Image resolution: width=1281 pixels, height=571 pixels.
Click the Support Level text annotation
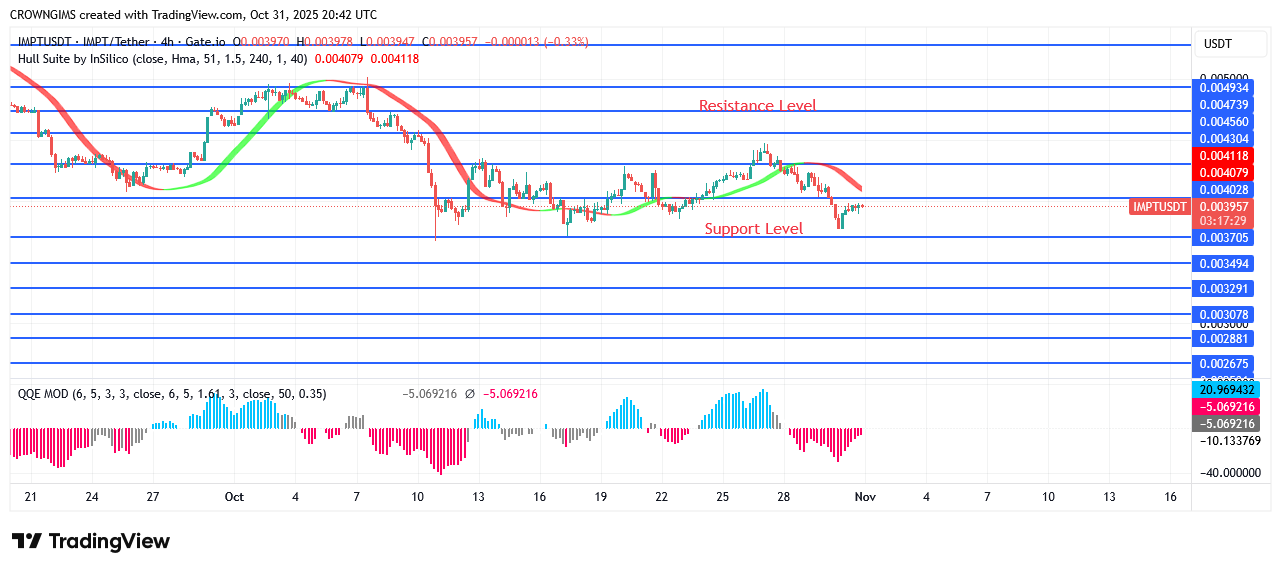tap(754, 229)
